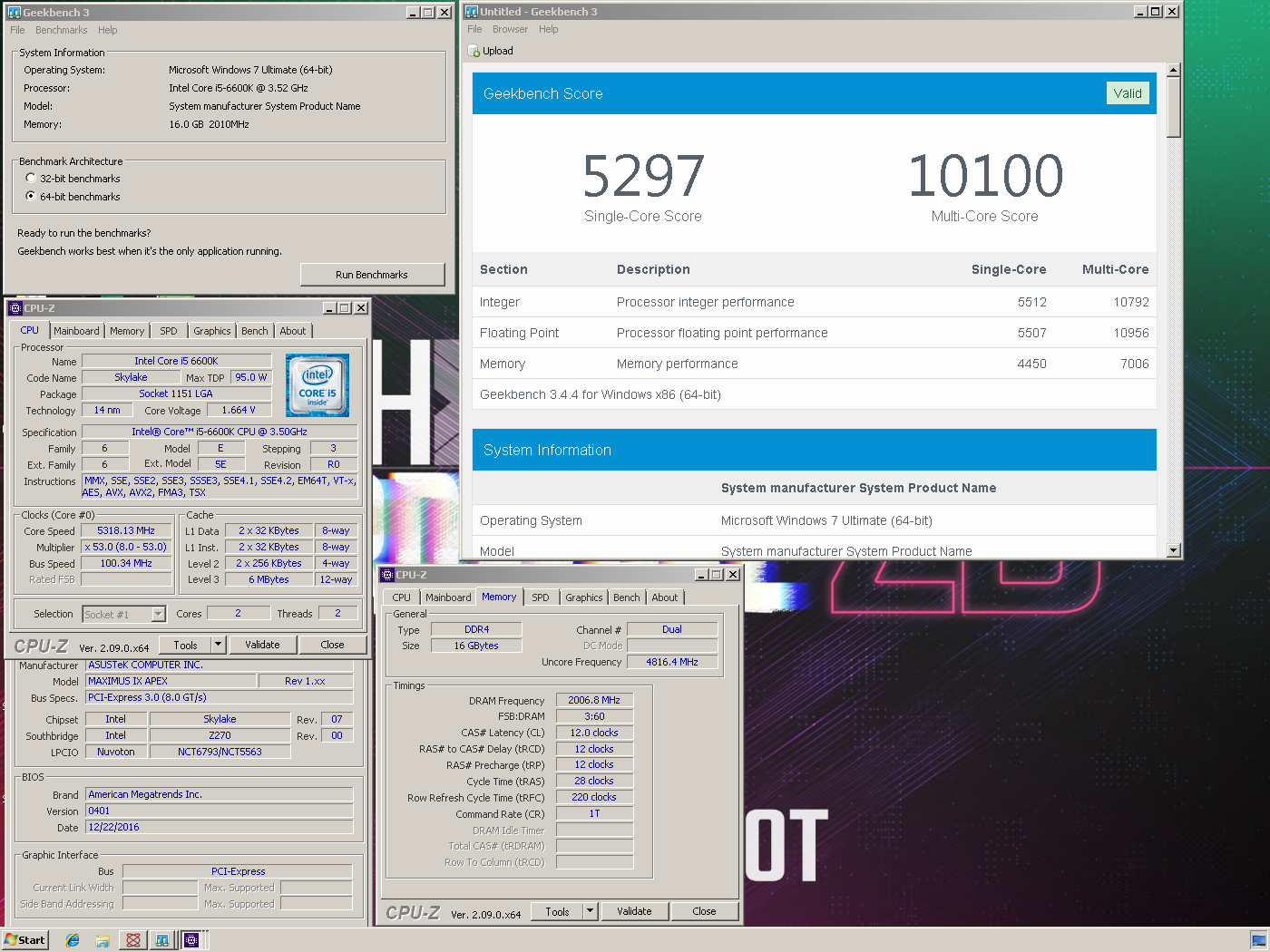Click the Intel Core i5 logo in CPU-Z

(x=317, y=385)
